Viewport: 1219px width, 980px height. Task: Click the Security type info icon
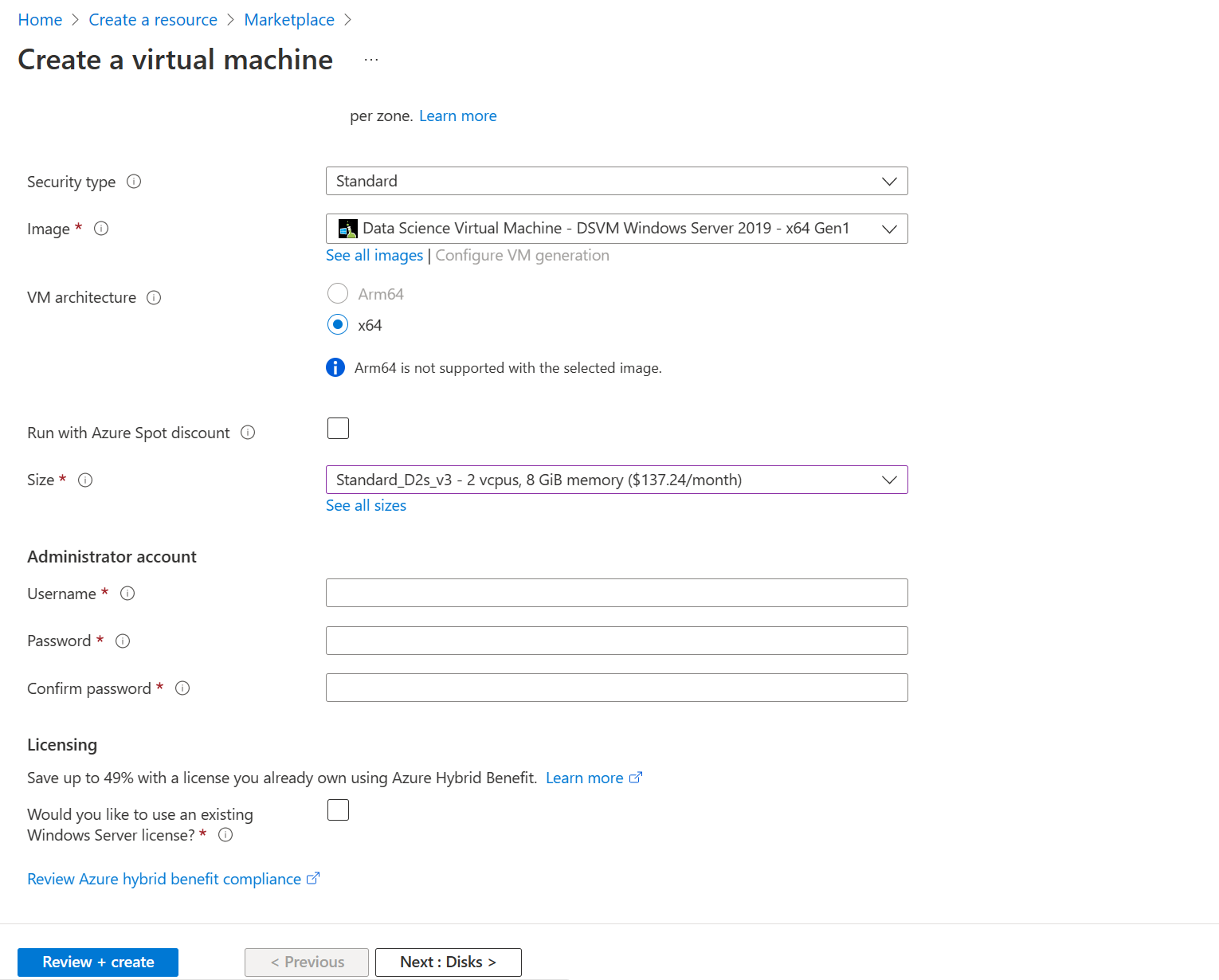click(x=134, y=182)
